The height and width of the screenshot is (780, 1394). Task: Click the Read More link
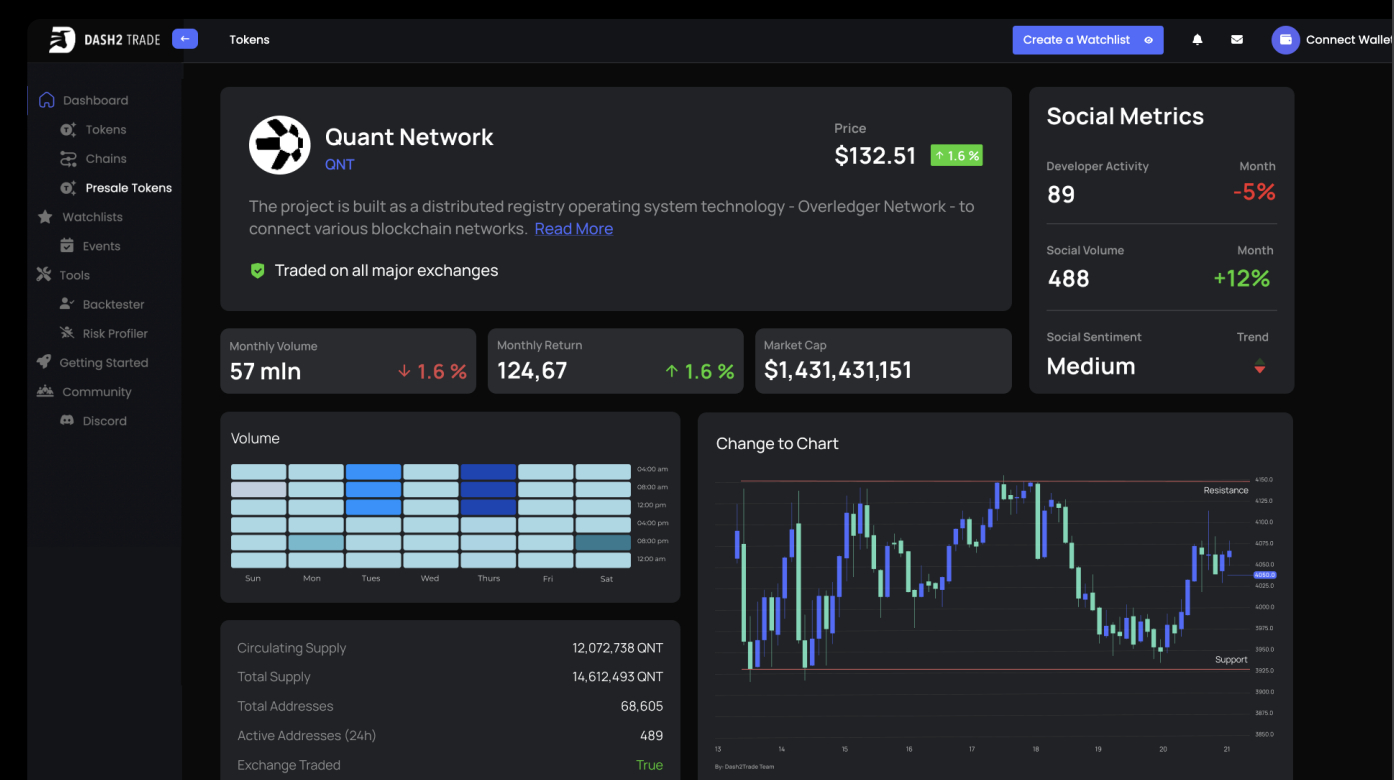click(x=574, y=229)
